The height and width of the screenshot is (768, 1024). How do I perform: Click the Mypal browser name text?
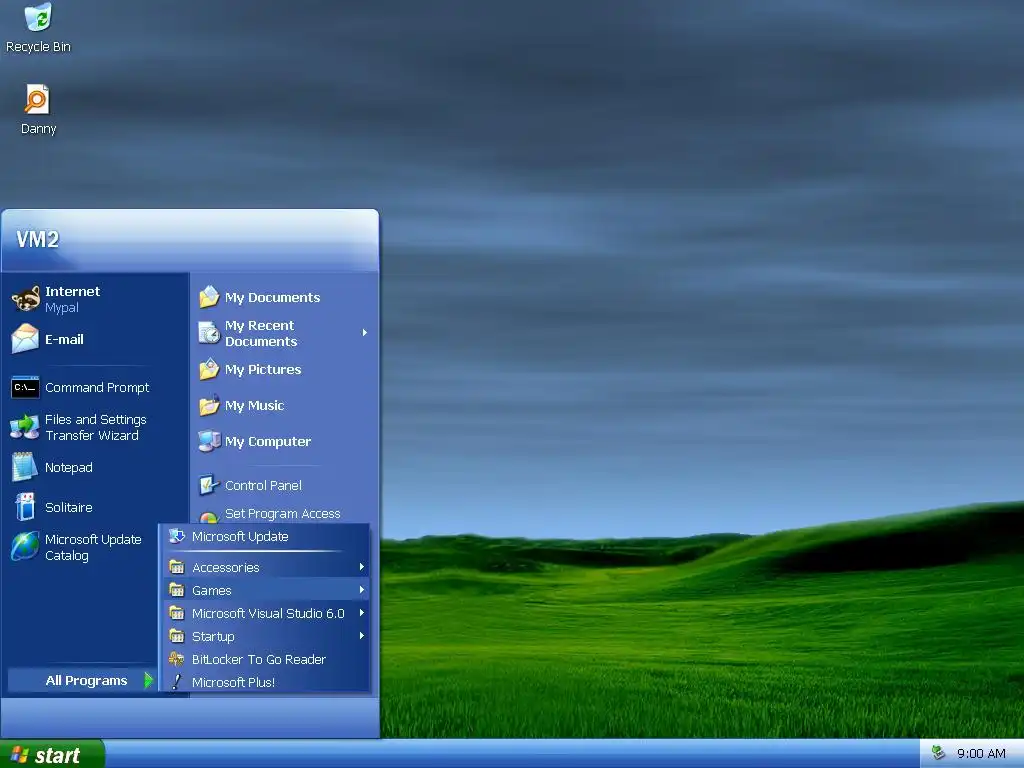click(x=62, y=308)
